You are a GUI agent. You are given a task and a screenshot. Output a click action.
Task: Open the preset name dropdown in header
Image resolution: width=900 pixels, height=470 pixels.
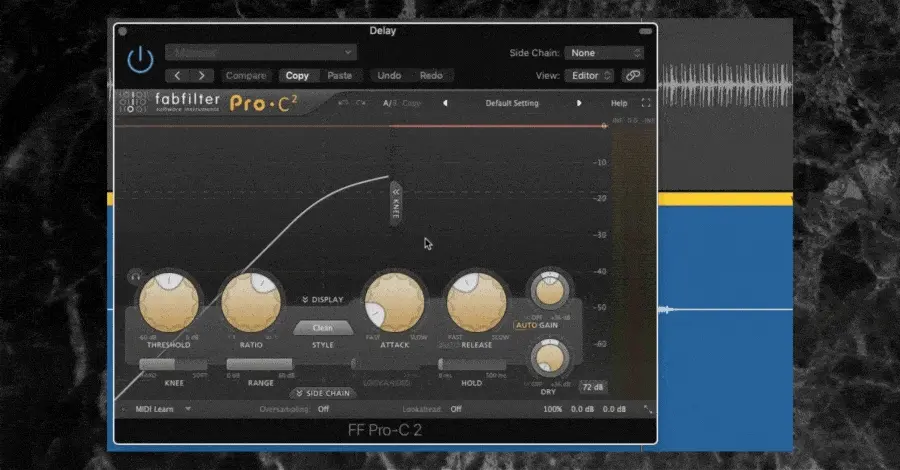coord(261,52)
